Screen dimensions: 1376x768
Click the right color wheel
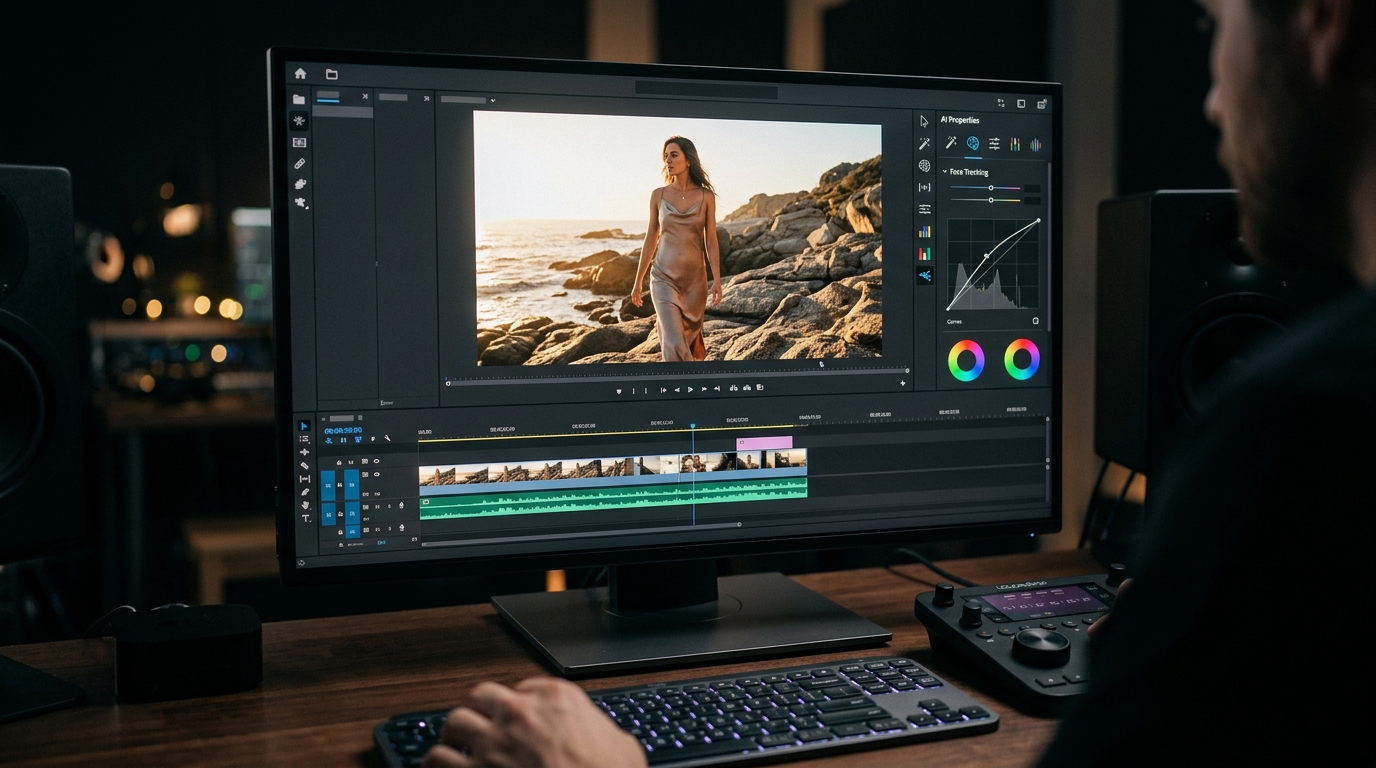pos(1022,359)
